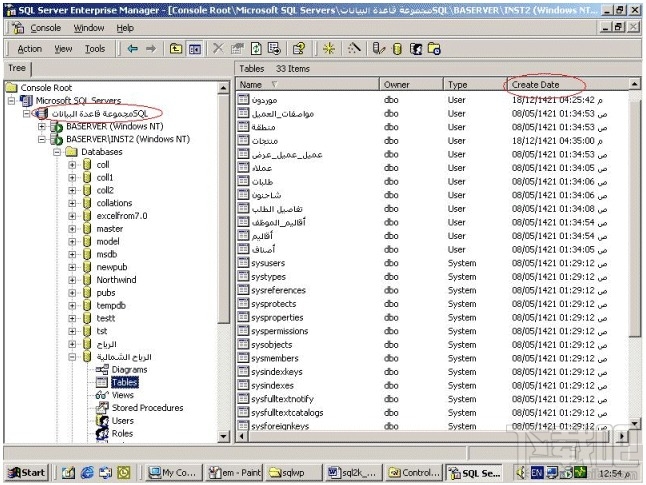Viewport: 646px width, 485px height.
Task: Open the Tools menu
Action: 95,49
